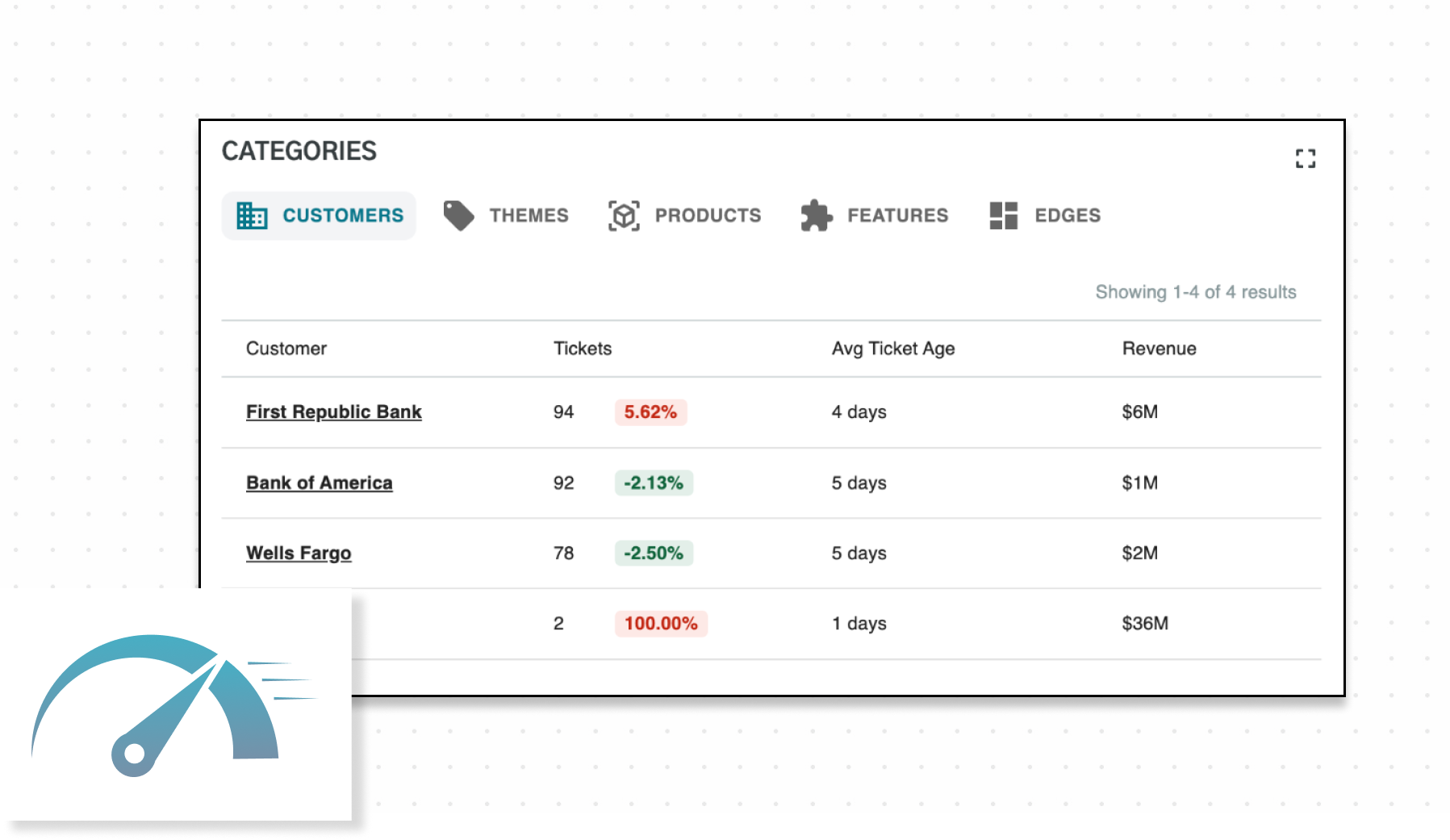
Task: Switch to the Themes tab
Action: (x=506, y=215)
